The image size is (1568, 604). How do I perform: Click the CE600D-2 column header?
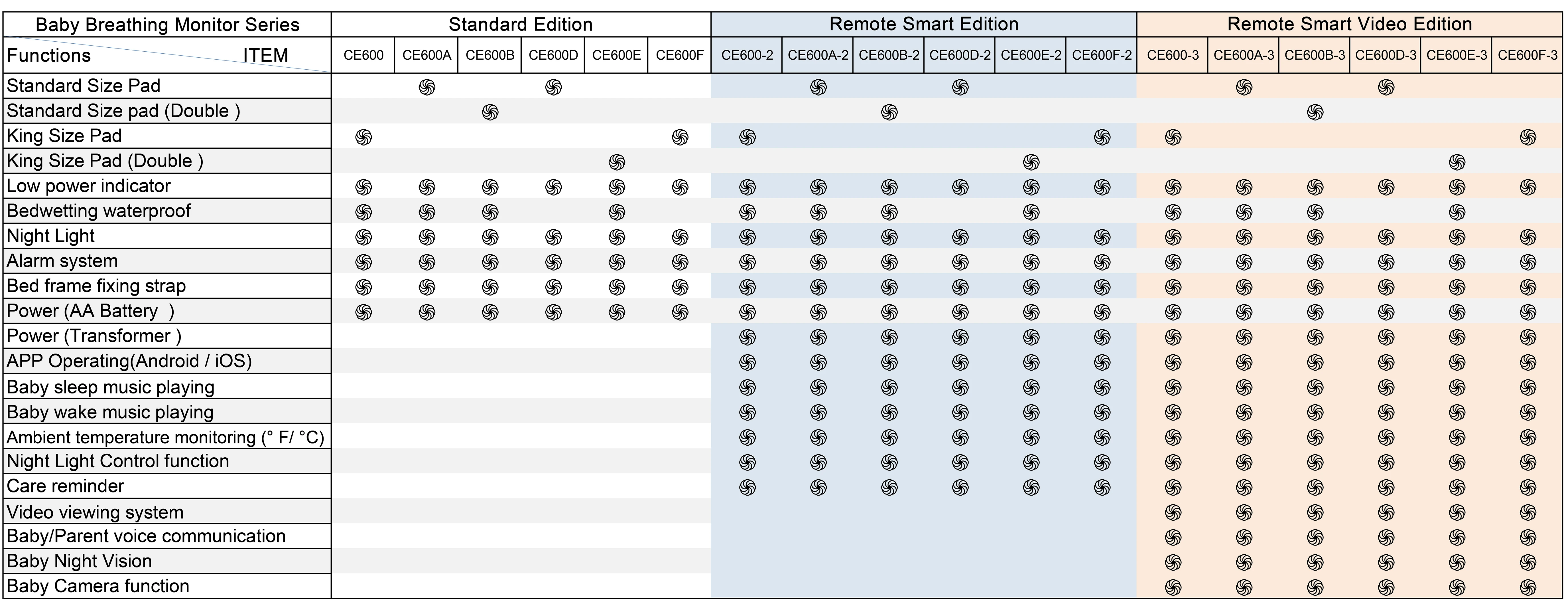coord(960,55)
